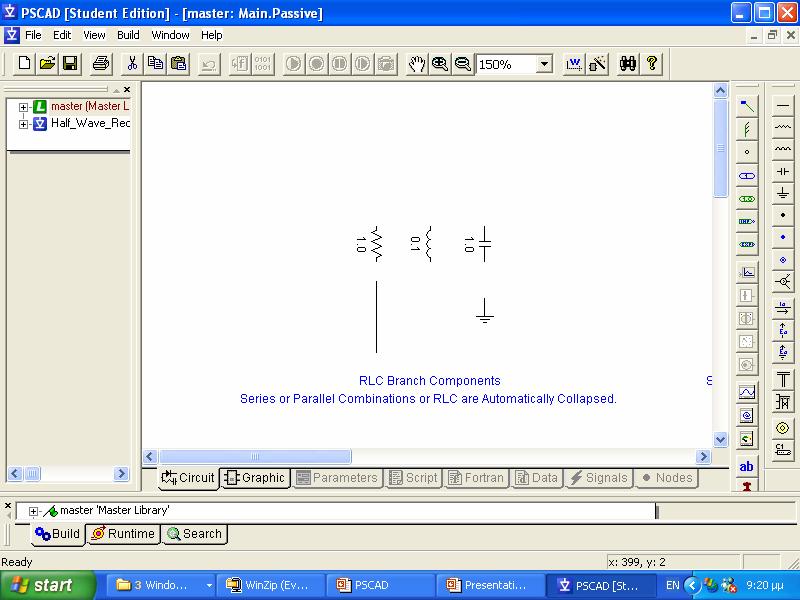
Task: Expand the master 'Master Library' output node
Action: [33, 511]
